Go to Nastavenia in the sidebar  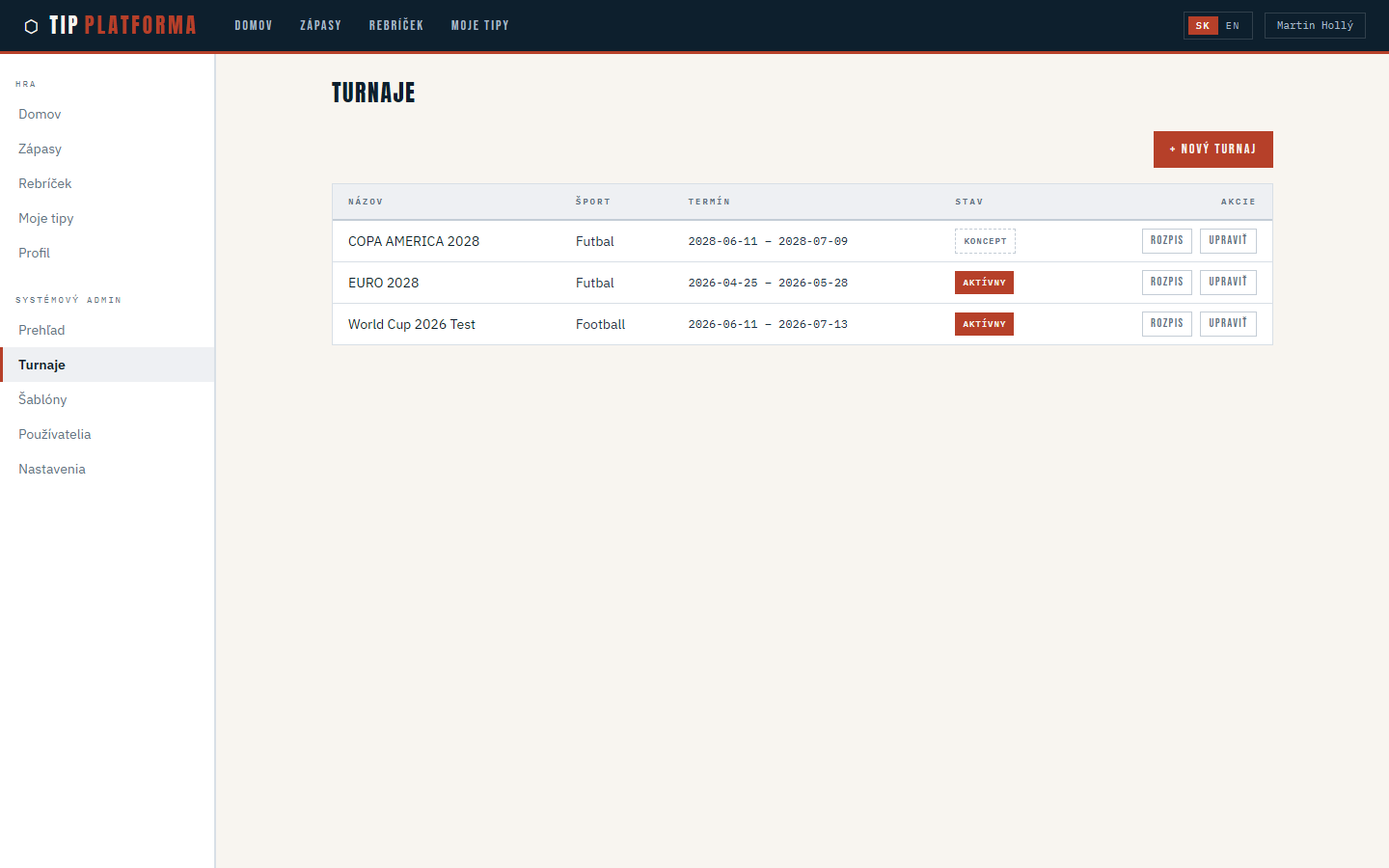point(52,469)
